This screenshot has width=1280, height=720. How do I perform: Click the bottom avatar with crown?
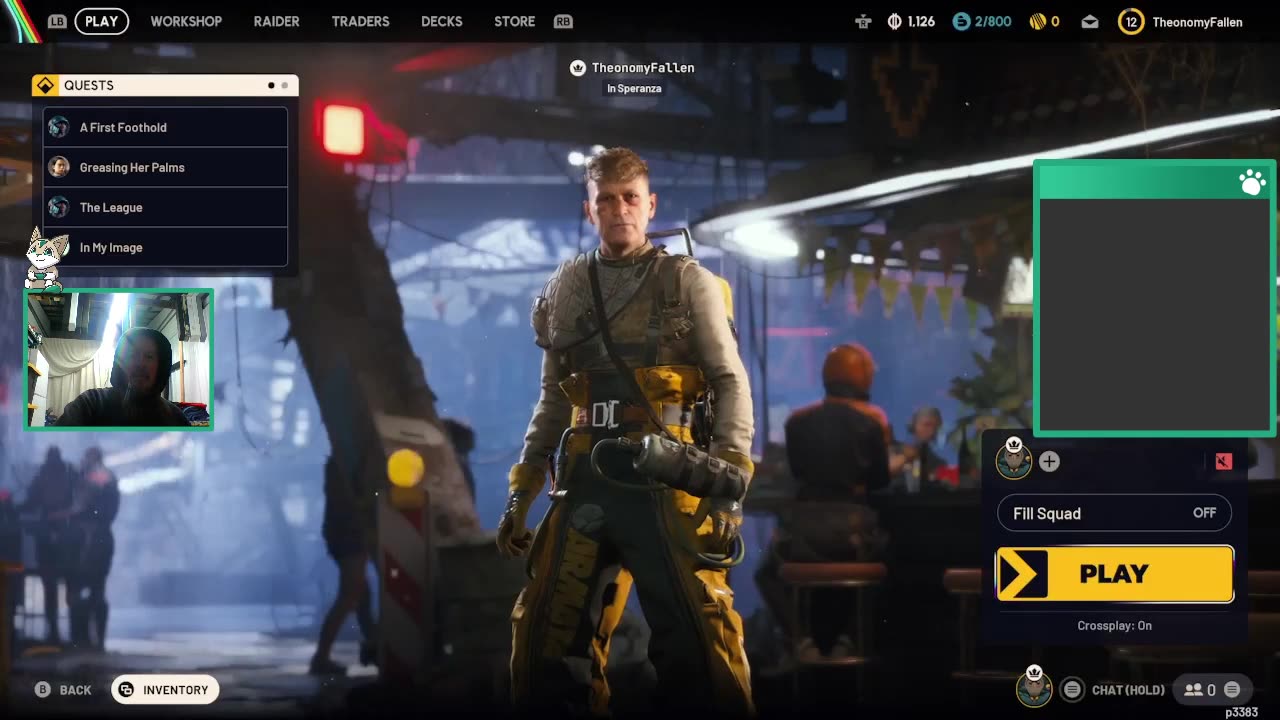pos(1034,687)
